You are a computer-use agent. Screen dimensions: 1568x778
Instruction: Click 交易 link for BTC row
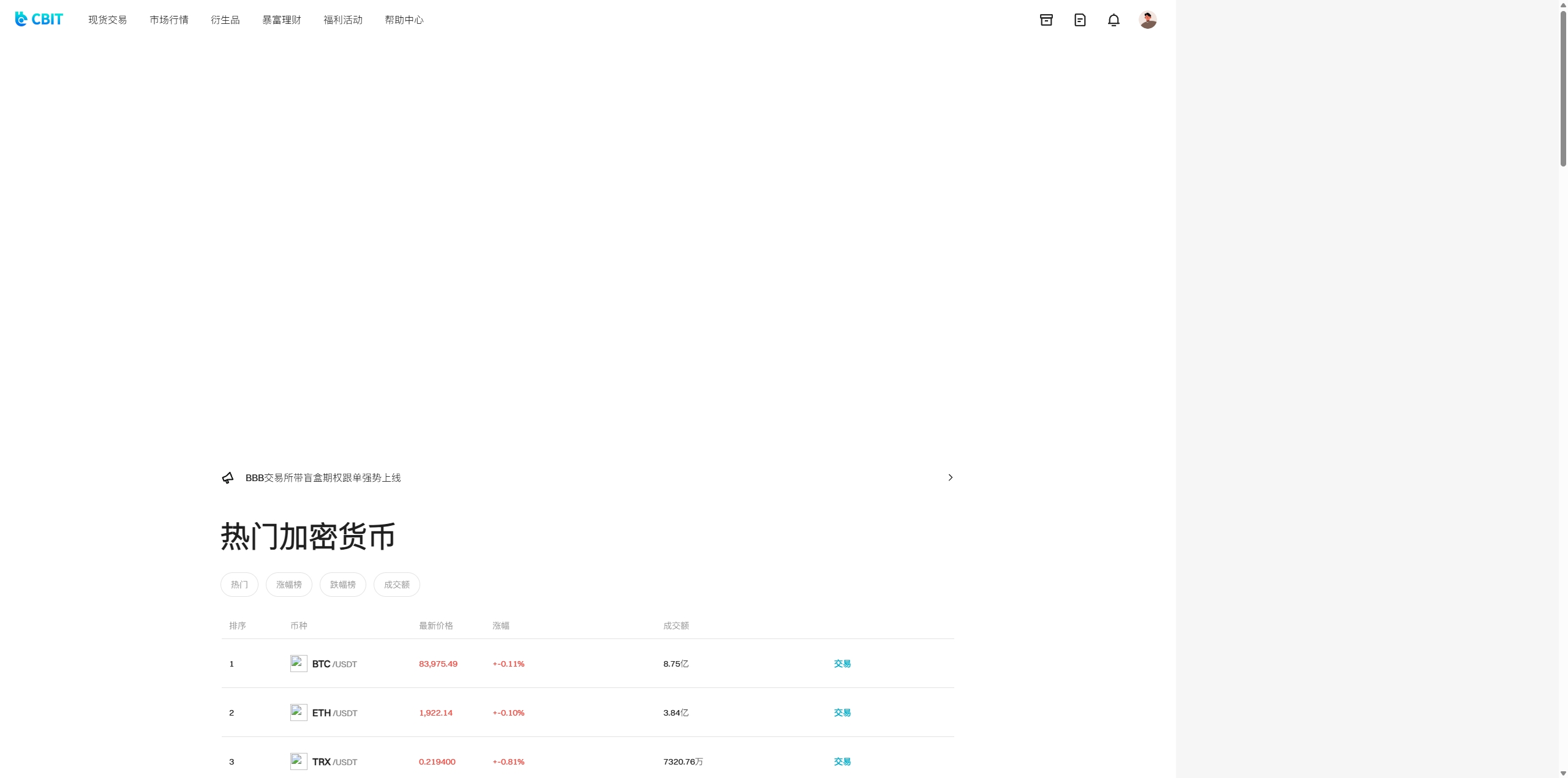click(842, 664)
